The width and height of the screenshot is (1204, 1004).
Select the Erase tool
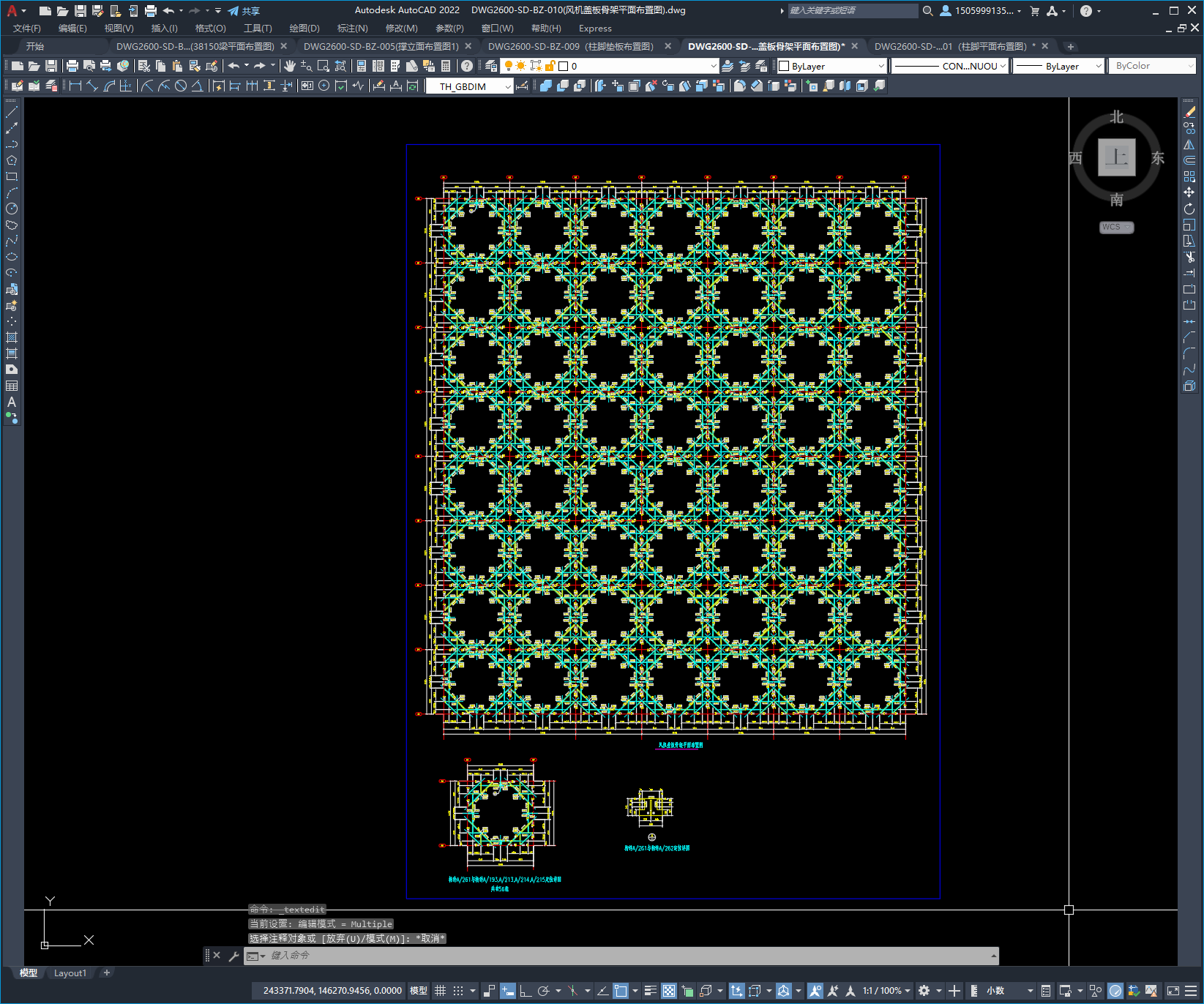coord(1189,112)
